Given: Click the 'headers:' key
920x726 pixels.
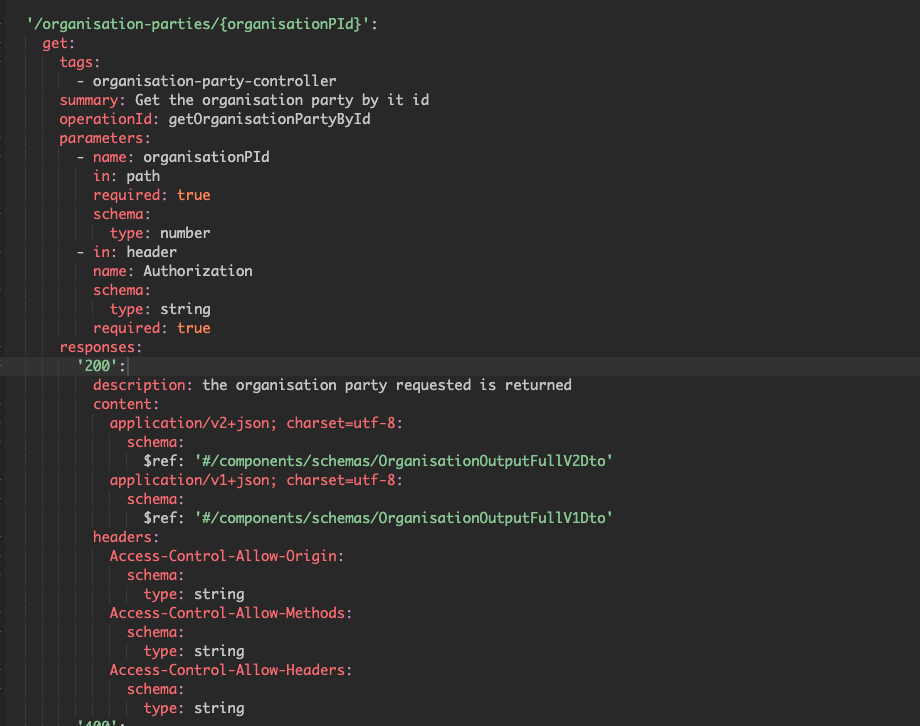Looking at the screenshot, I should (x=126, y=538).
